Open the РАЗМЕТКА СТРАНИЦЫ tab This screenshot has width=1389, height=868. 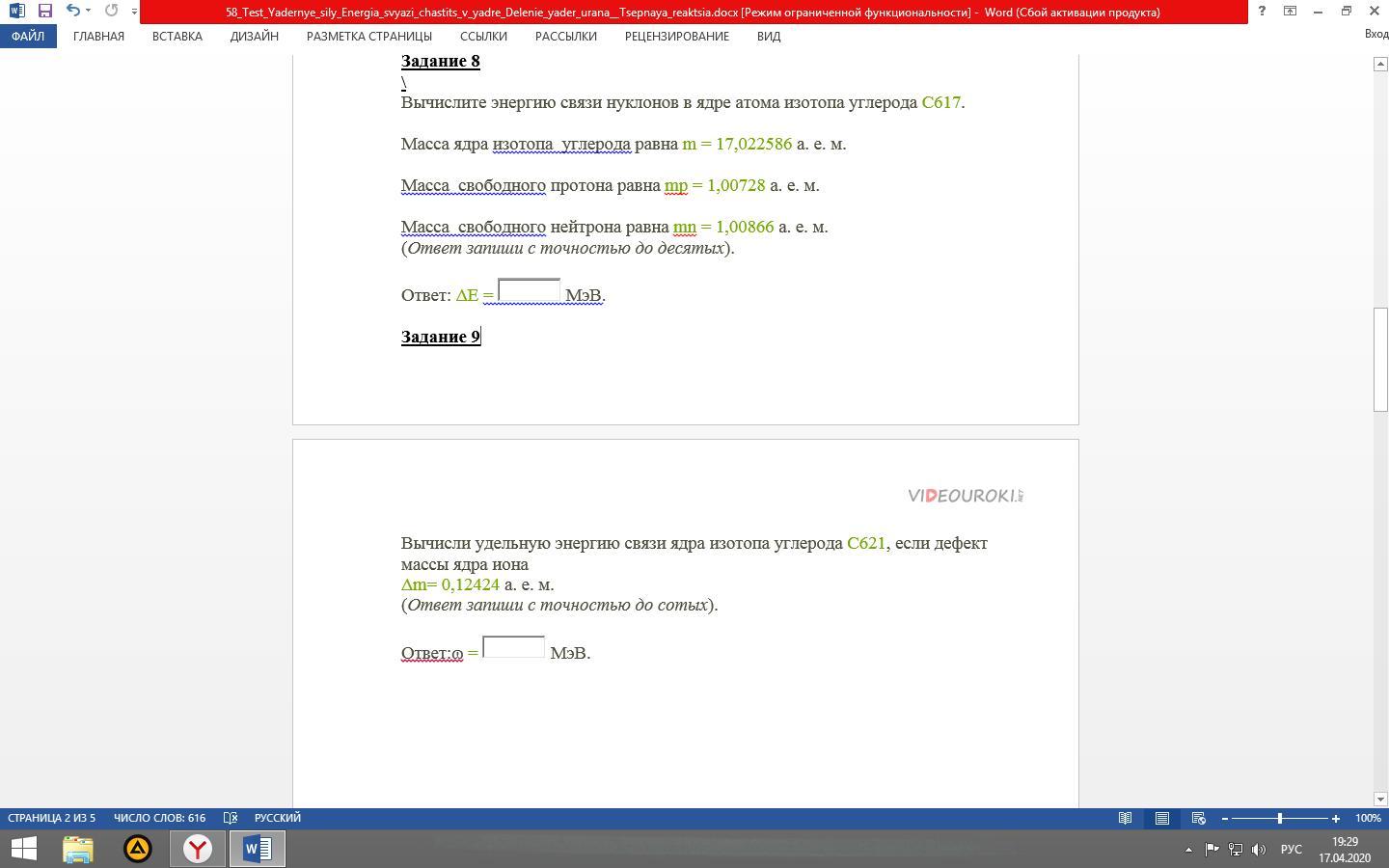tap(369, 36)
